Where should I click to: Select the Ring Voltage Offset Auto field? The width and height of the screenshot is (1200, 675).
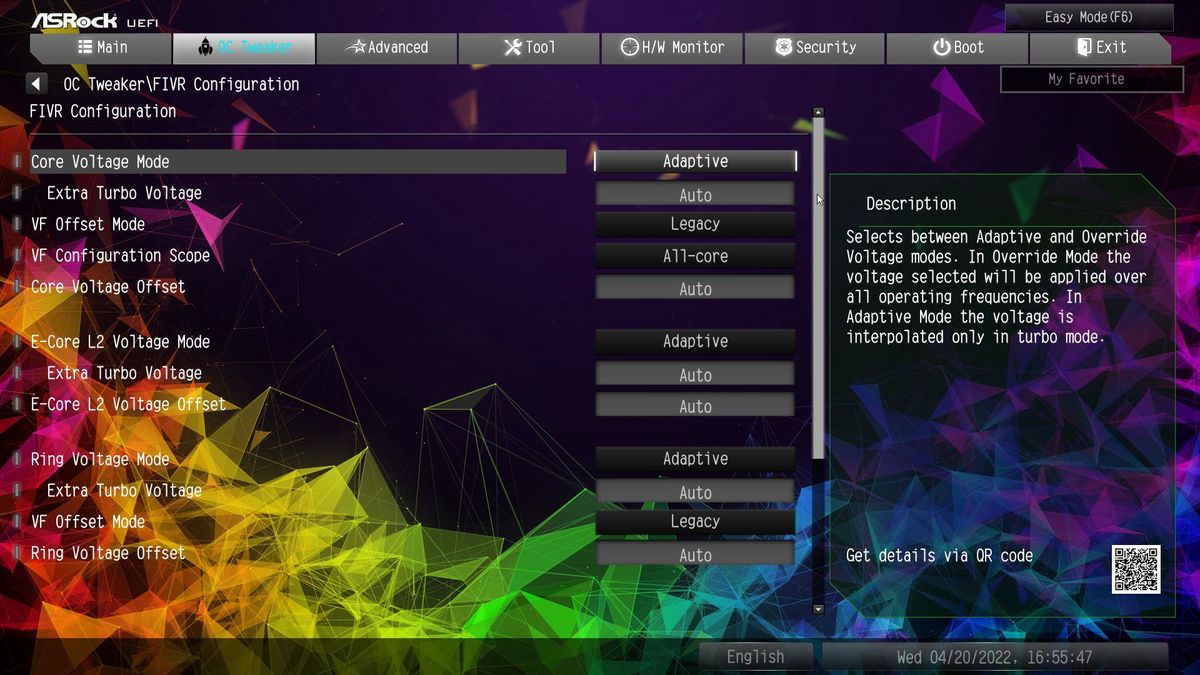[695, 554]
